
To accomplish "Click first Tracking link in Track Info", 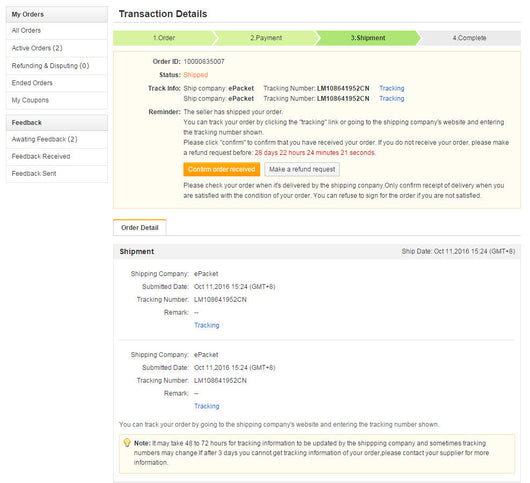I will tap(392, 88).
